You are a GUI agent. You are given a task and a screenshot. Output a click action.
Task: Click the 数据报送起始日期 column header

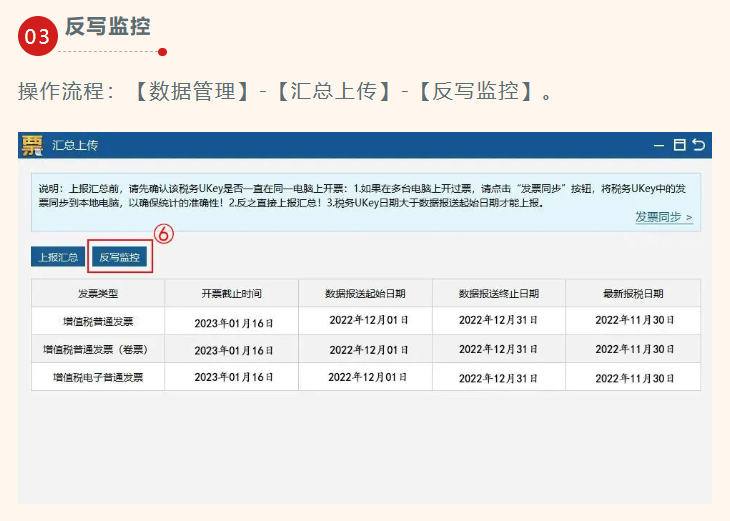point(365,293)
